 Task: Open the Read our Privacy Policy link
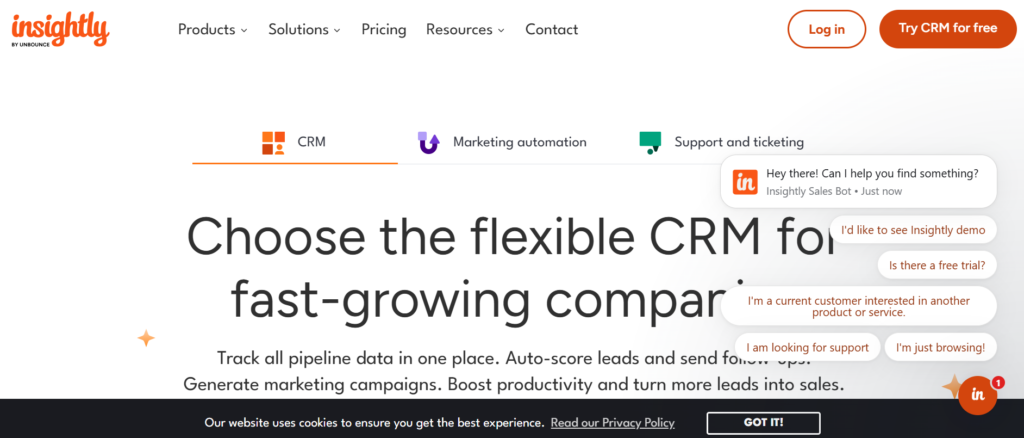click(612, 423)
